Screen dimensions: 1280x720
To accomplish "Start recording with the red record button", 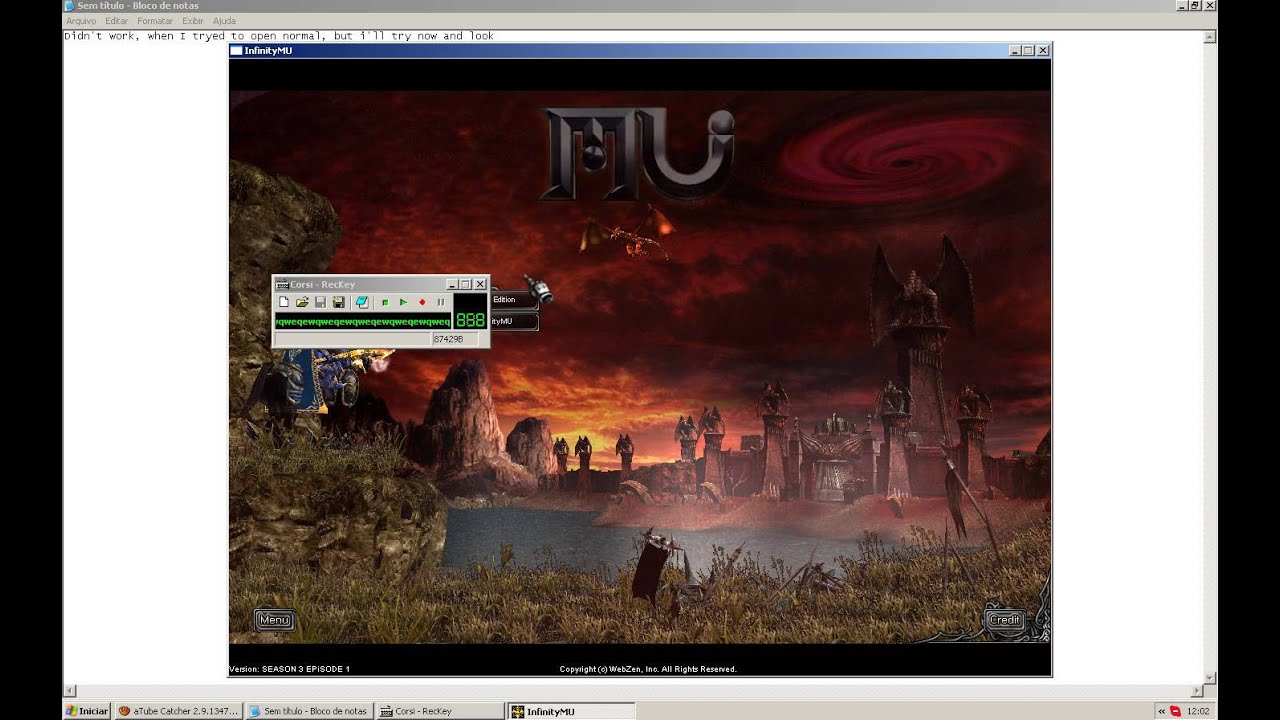I will [x=422, y=302].
